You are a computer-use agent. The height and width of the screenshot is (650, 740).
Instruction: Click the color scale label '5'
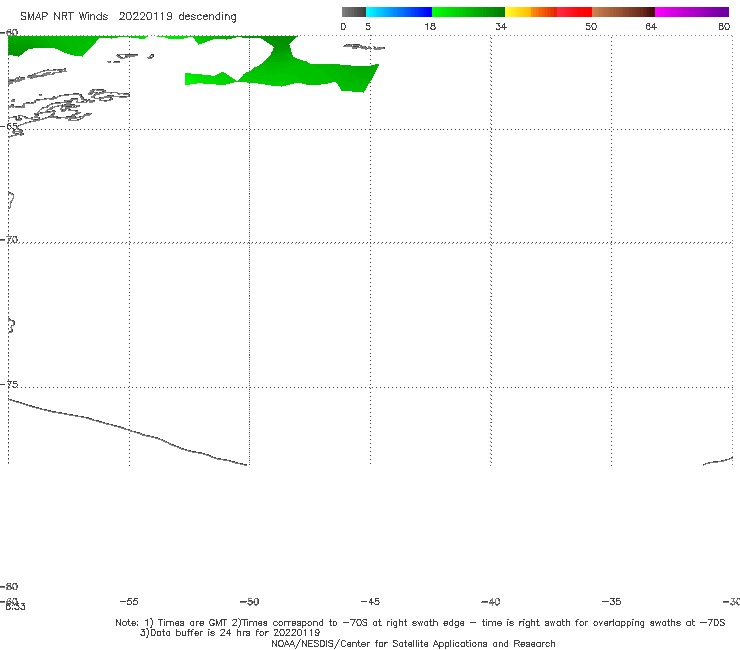[x=368, y=26]
